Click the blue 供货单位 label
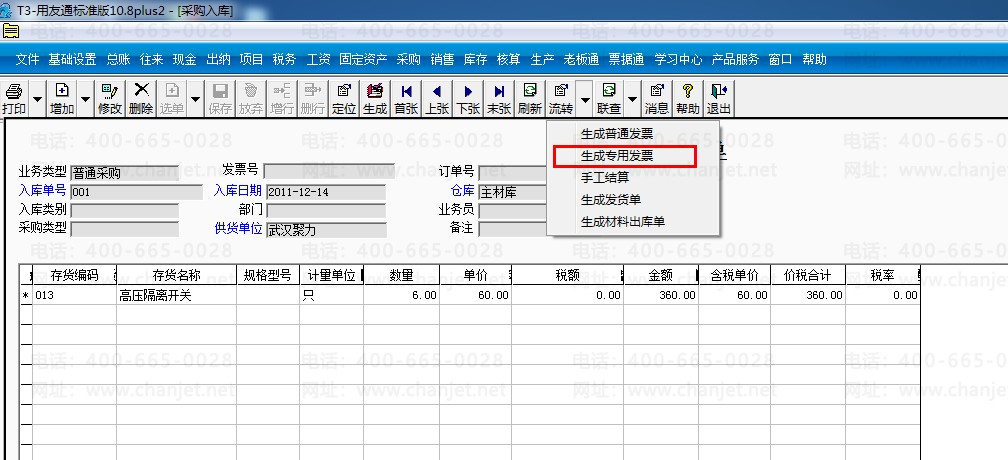The height and width of the screenshot is (460, 1008). 238,228
